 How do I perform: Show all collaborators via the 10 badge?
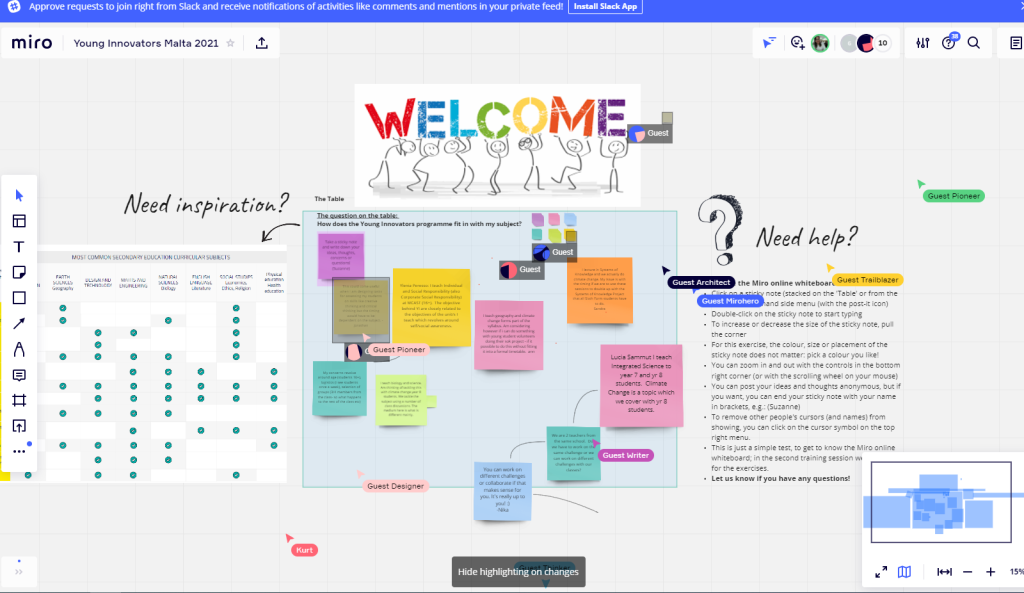pyautogui.click(x=881, y=43)
